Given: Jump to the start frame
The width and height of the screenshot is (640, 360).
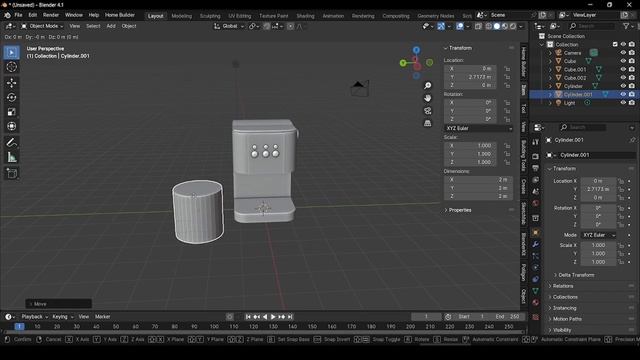Looking at the screenshot, I should coord(248,317).
